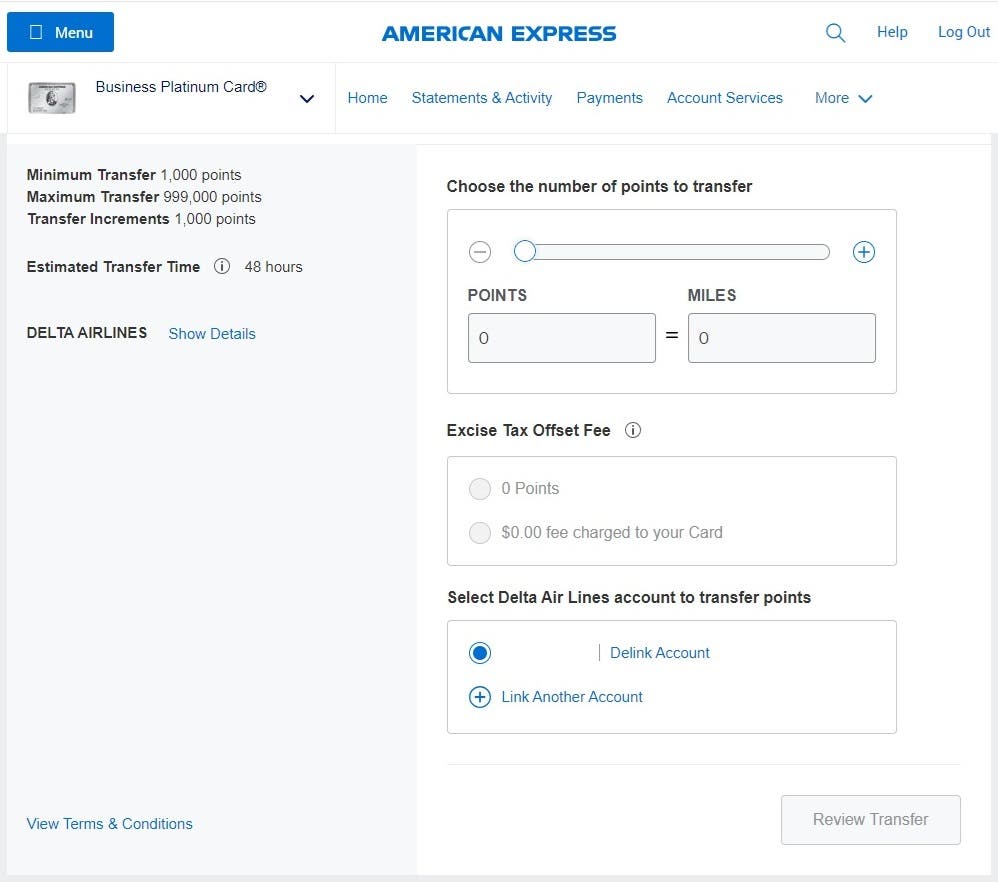Click the Review Transfer button

pos(870,819)
